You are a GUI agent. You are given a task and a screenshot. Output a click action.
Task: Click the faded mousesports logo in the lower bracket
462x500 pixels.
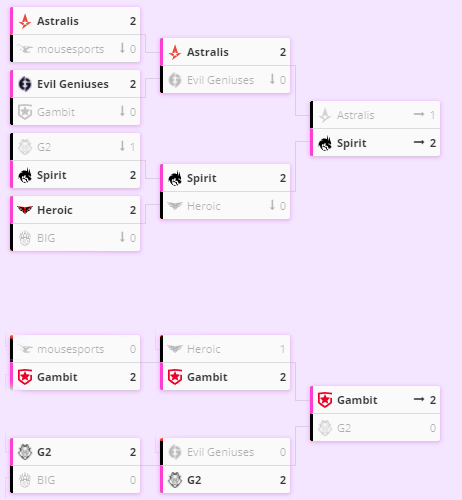[25, 349]
